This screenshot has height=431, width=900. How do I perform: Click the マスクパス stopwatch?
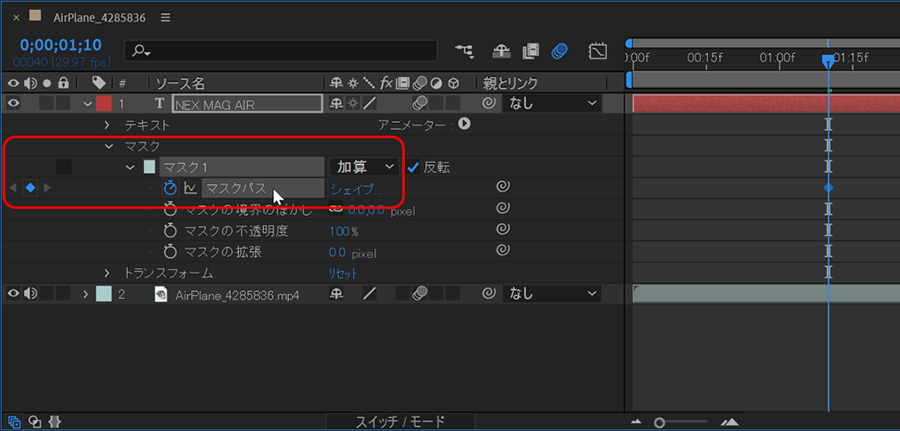click(170, 188)
